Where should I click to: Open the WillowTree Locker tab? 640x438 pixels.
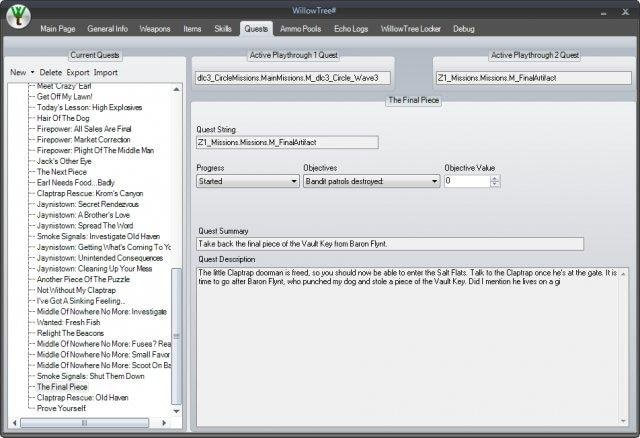tap(411, 29)
